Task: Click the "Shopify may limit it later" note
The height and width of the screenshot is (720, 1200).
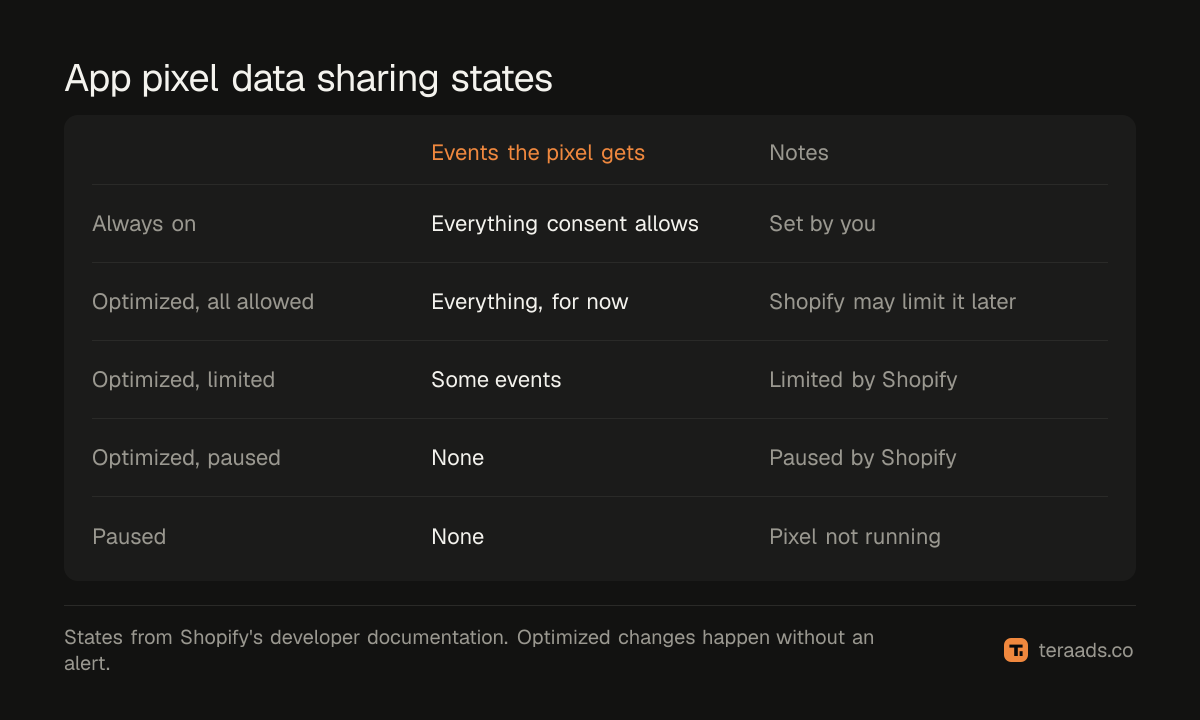Action: pos(892,302)
